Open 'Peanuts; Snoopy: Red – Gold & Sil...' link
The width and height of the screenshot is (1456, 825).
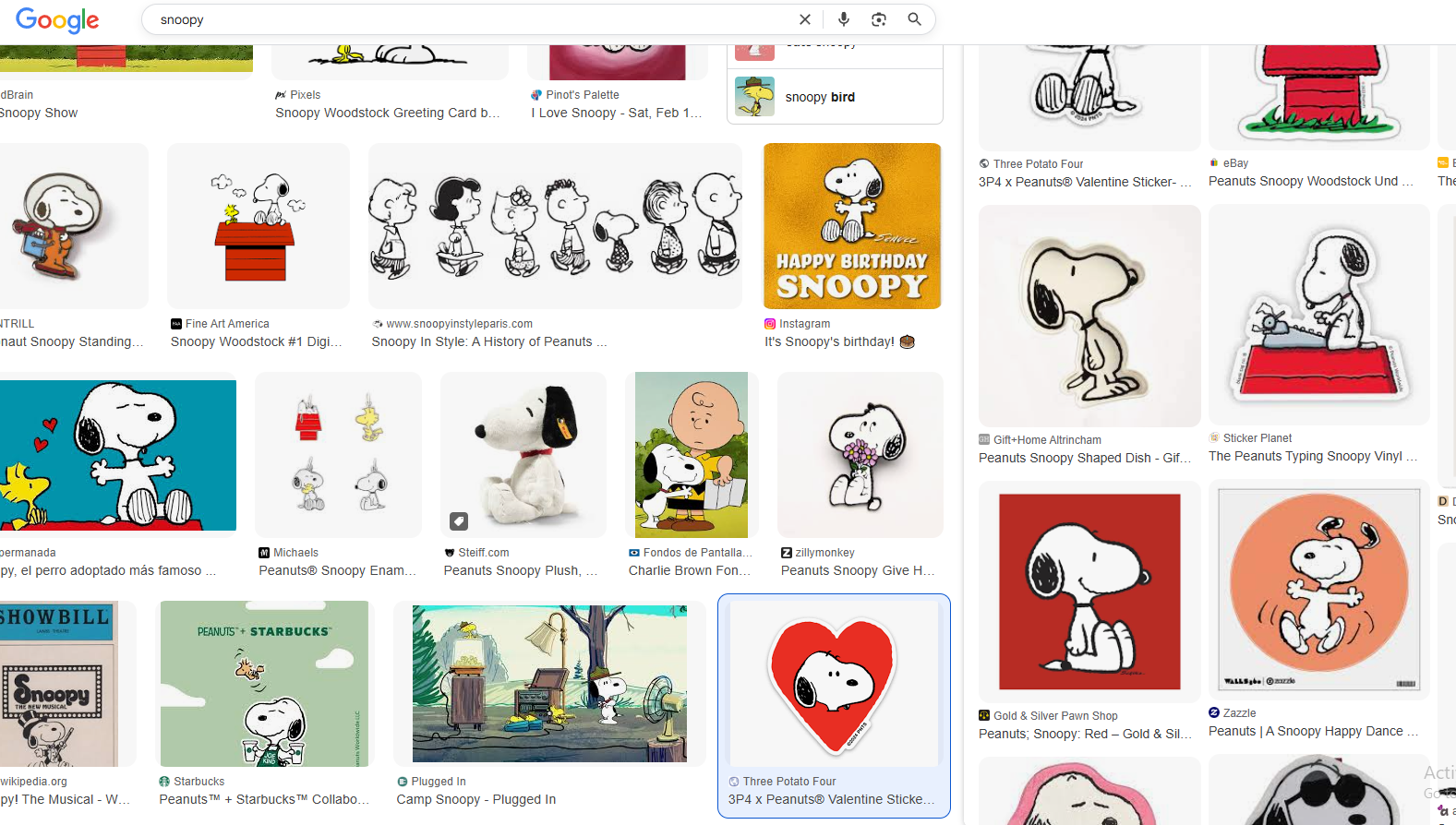pyautogui.click(x=1085, y=735)
